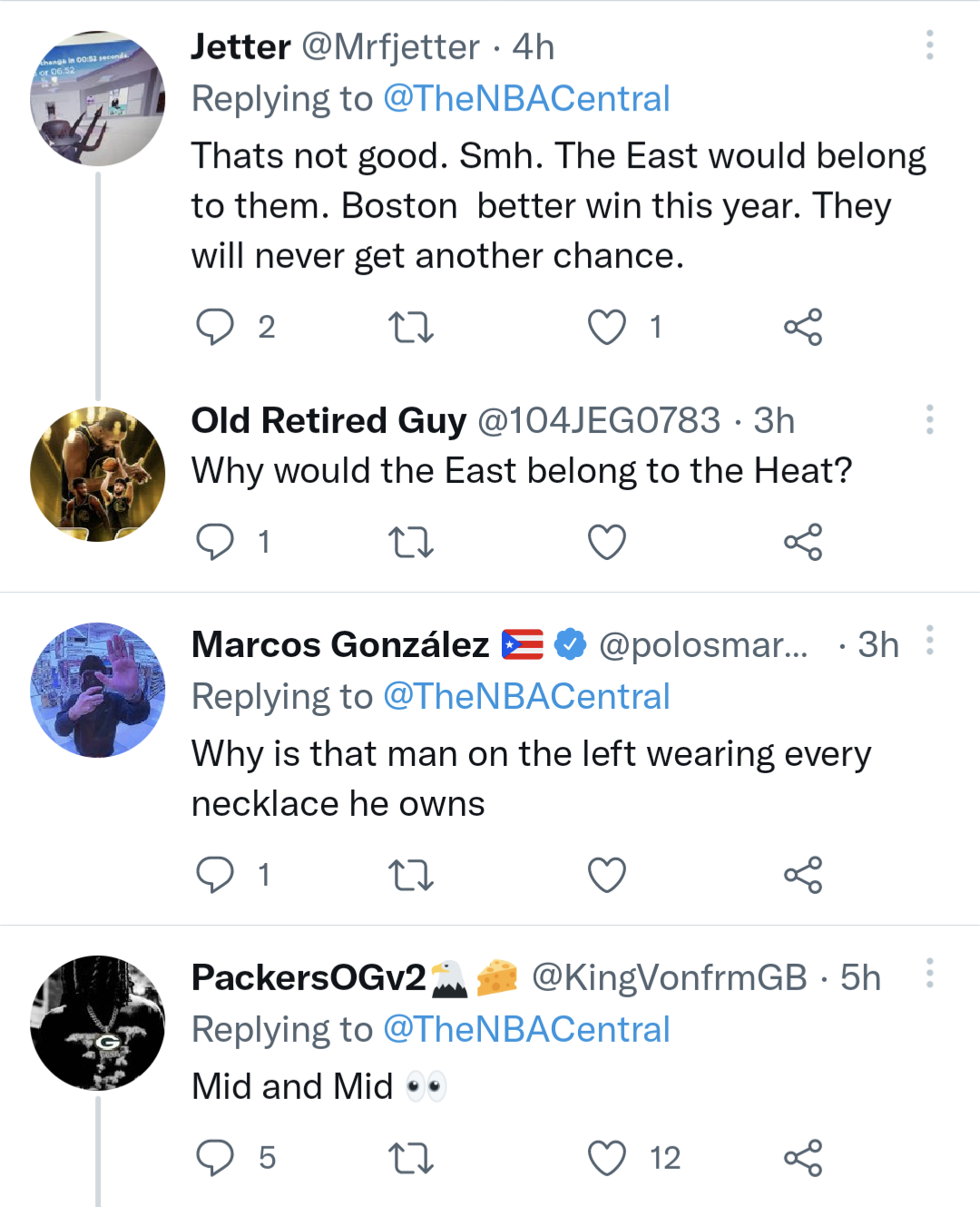This screenshot has height=1207, width=980.
Task: Retweet Jetter's tweet about Boston
Action: (x=410, y=327)
